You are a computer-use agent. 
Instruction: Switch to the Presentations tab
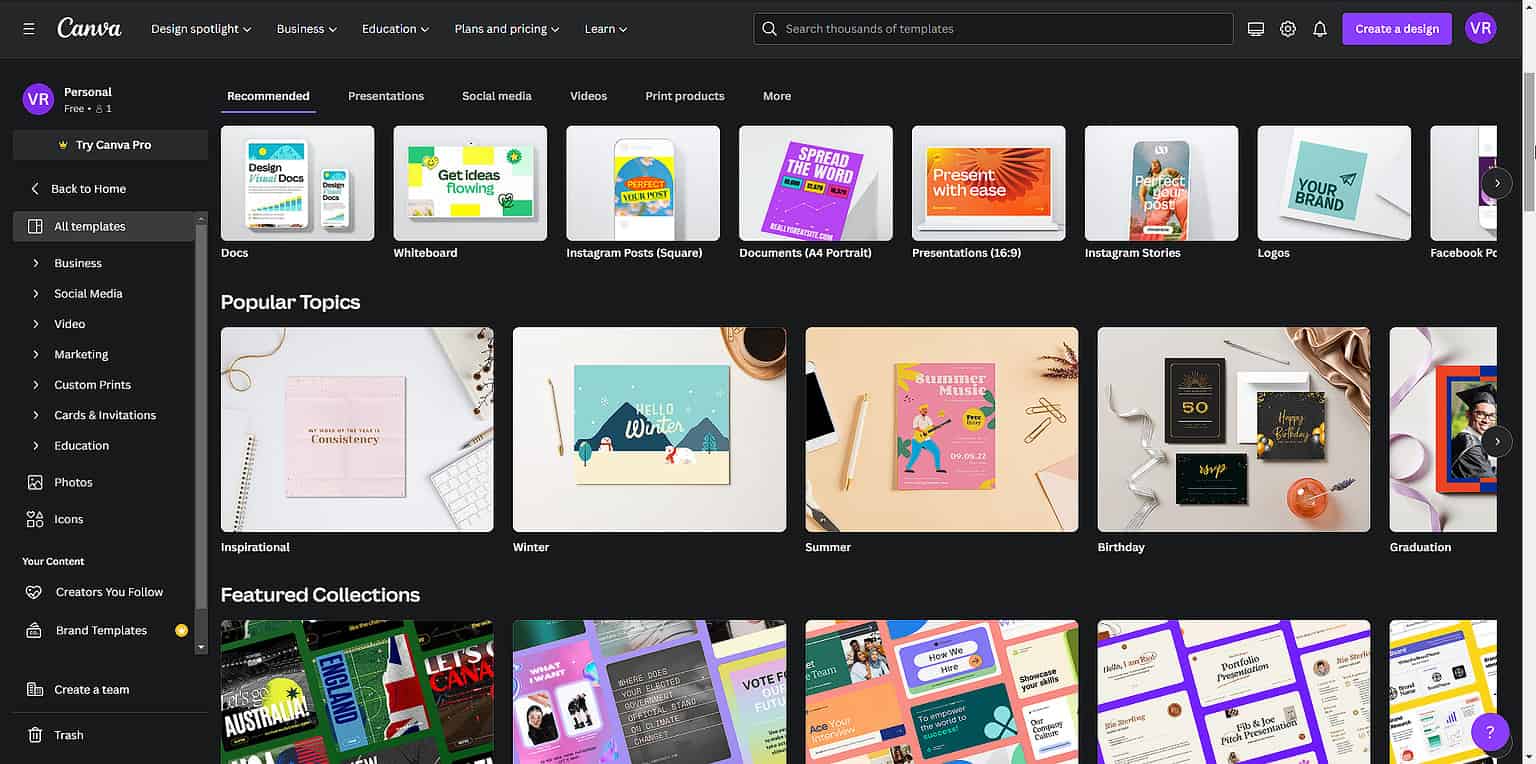tap(386, 95)
